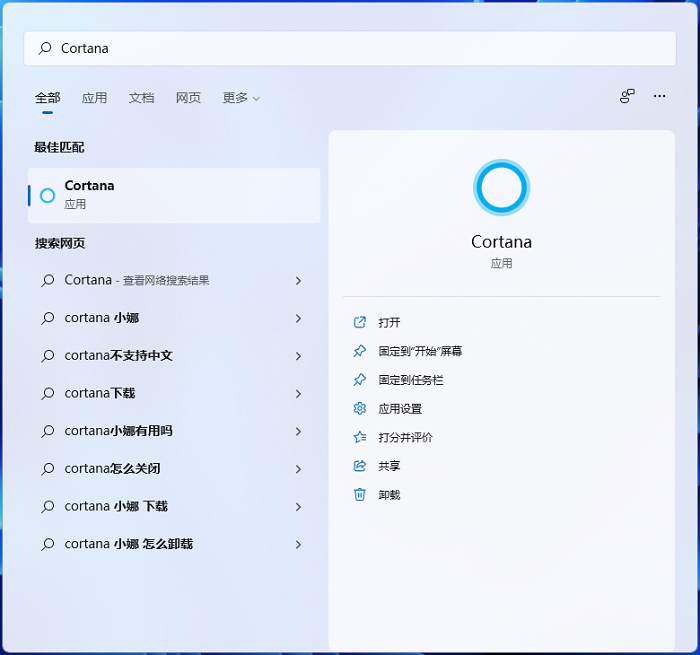Select the 共享 action

[389, 466]
